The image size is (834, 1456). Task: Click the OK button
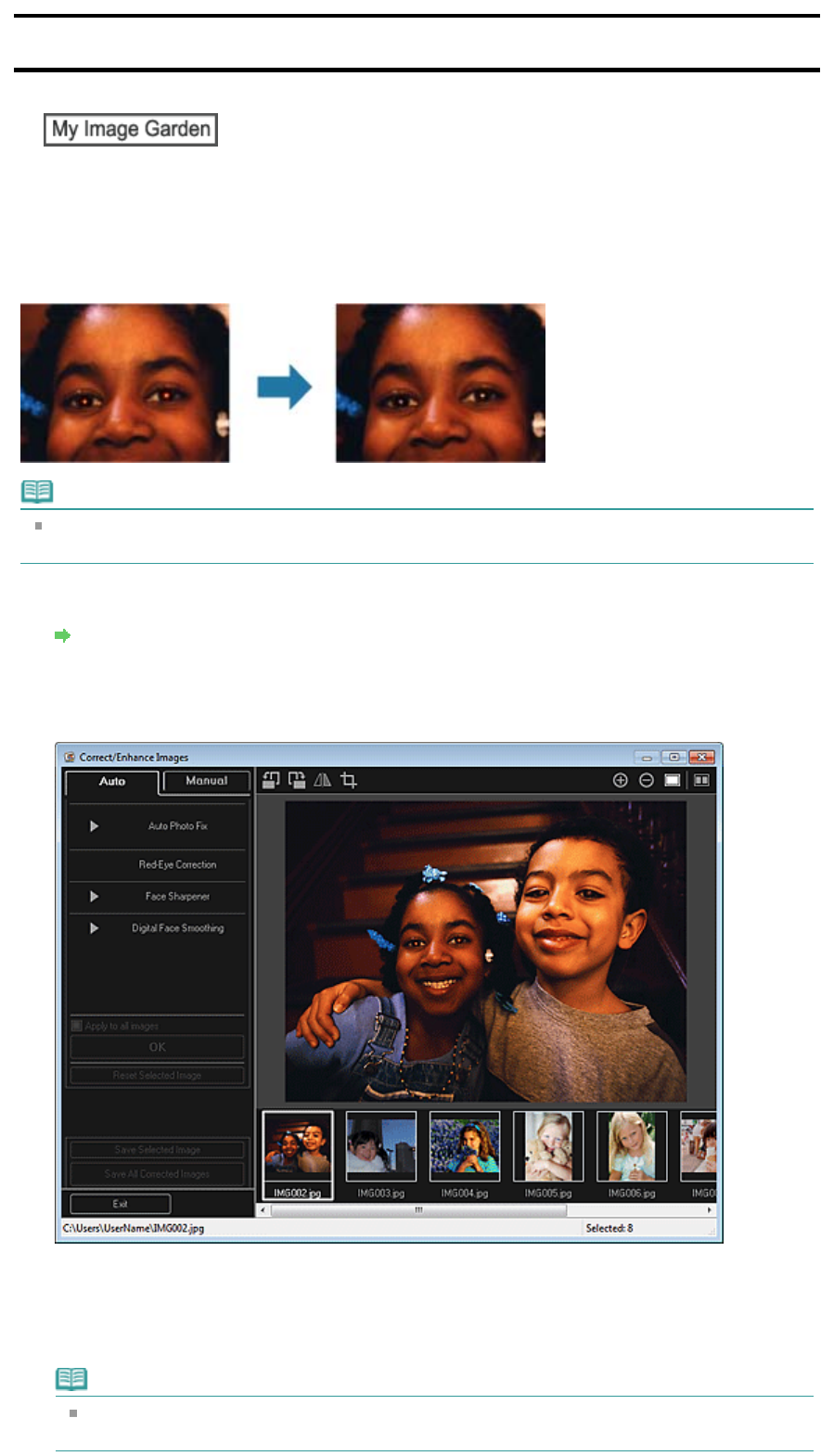[x=158, y=1047]
